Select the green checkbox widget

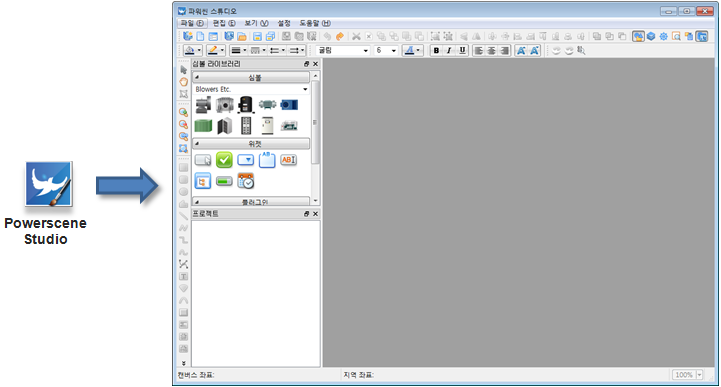click(224, 160)
